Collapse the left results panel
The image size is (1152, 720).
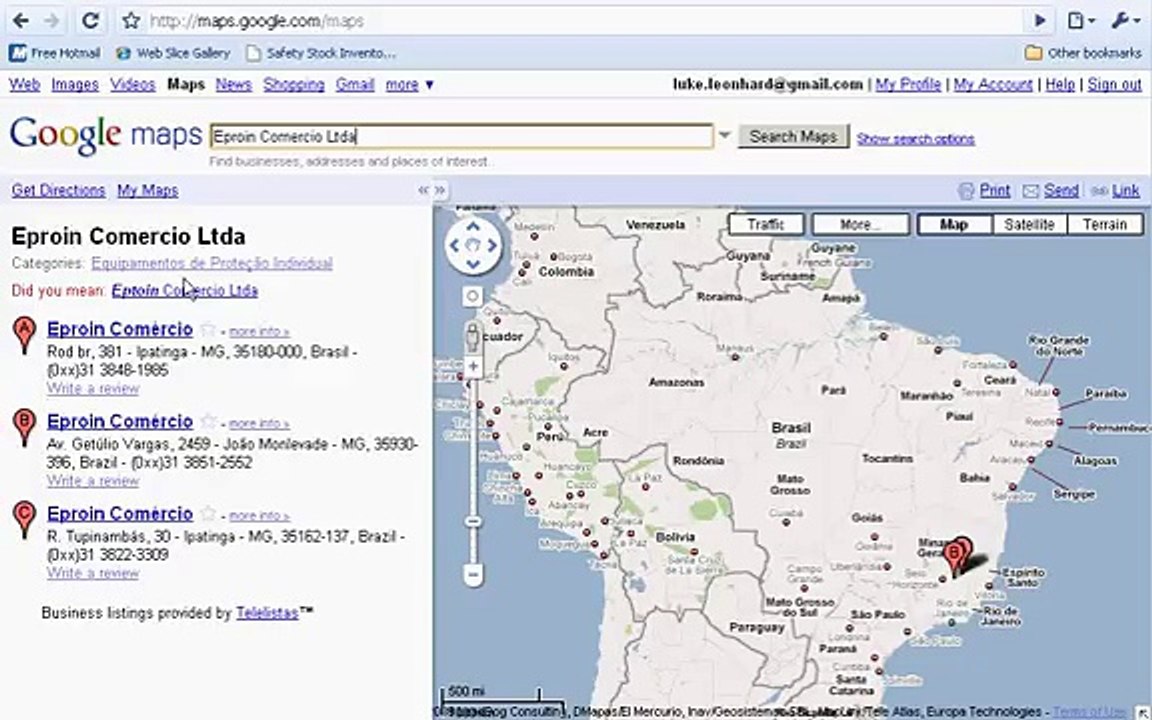click(422, 190)
